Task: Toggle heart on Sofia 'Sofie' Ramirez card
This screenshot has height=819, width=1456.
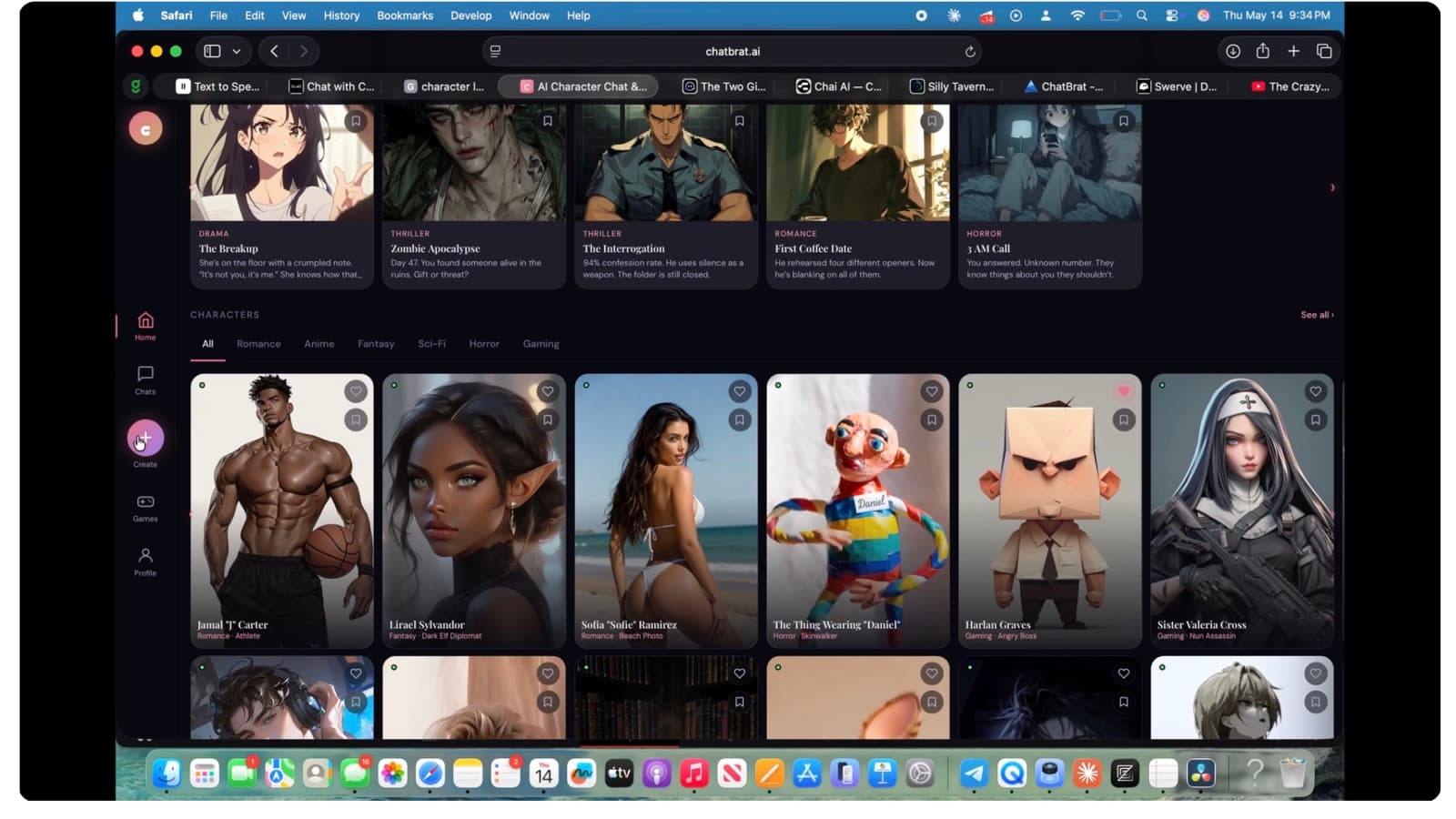Action: (x=740, y=391)
